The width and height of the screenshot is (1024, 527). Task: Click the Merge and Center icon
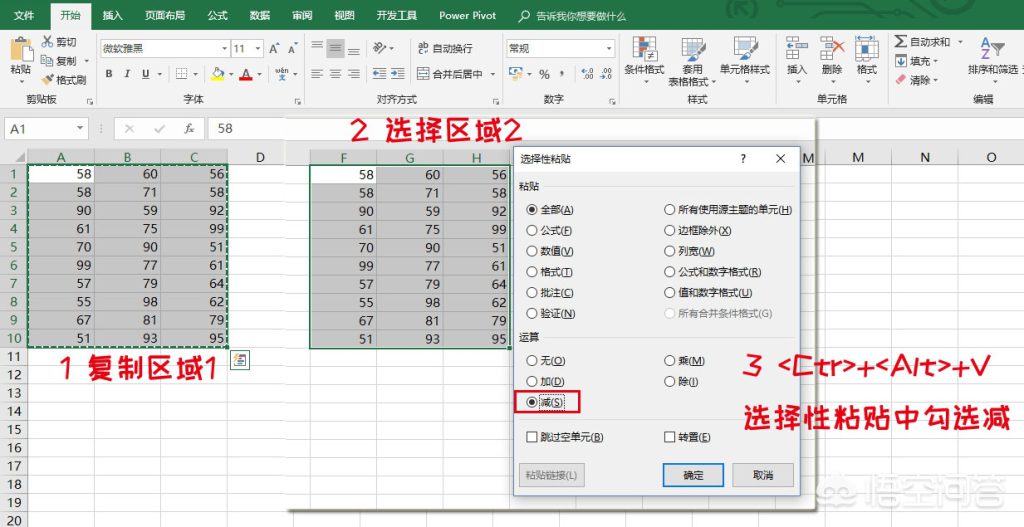[x=423, y=74]
